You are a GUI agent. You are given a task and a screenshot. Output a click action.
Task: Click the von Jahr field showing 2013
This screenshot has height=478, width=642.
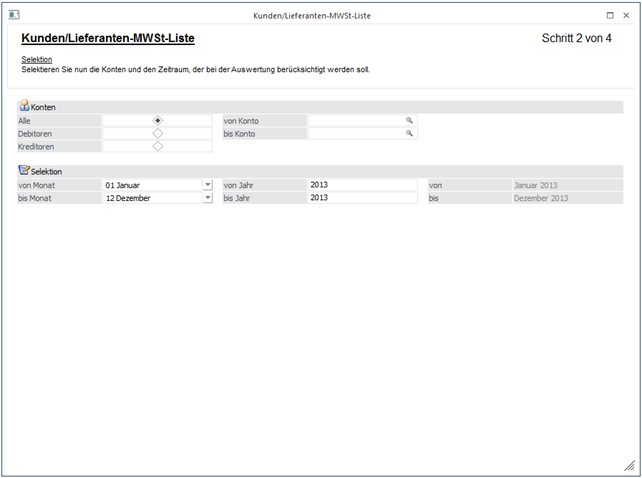[x=362, y=185]
